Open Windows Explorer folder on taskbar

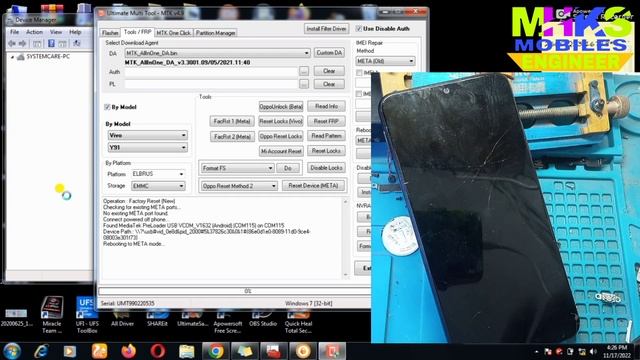[x=187, y=351]
